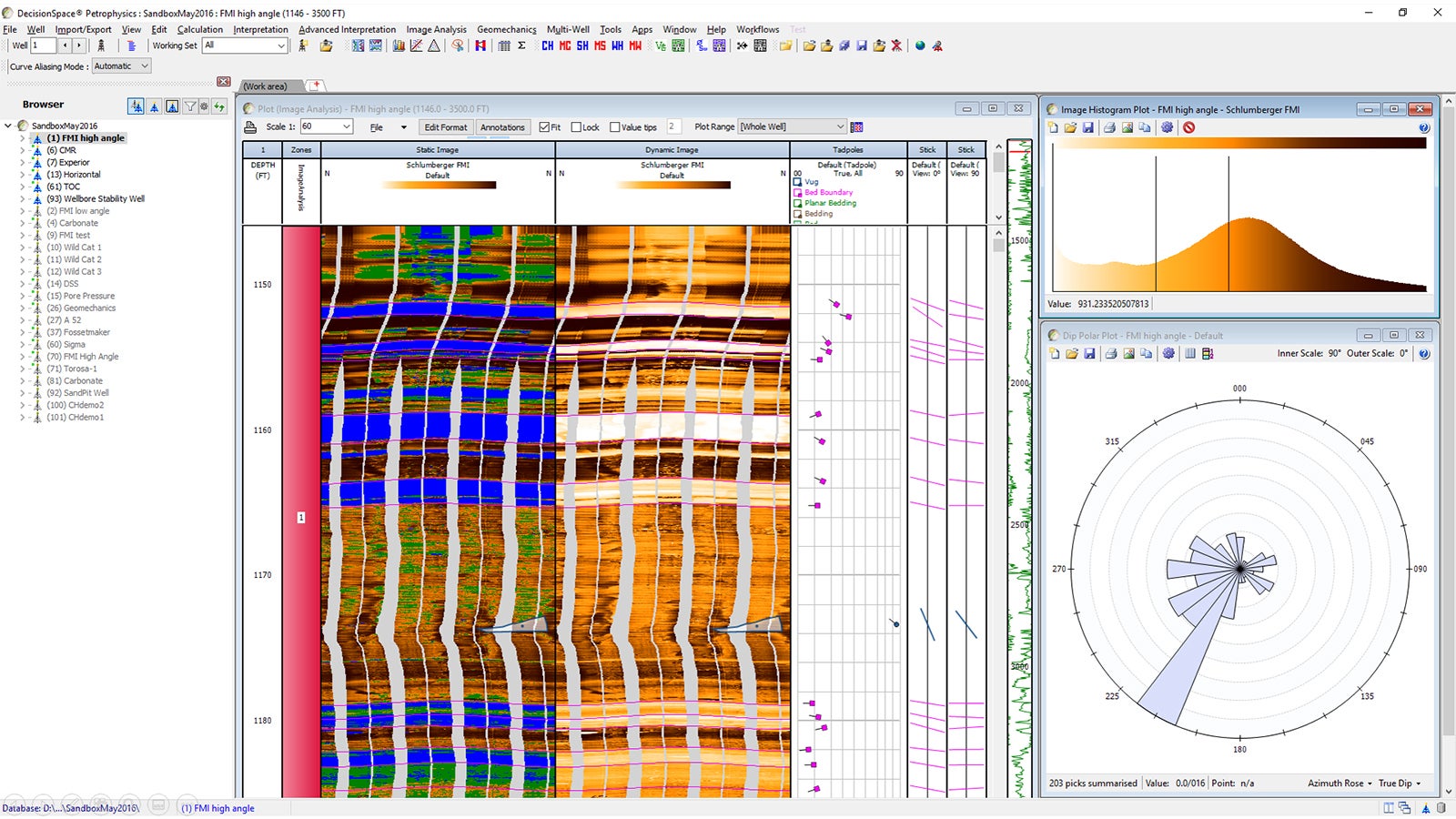Viewport: 1456px width, 819px height.
Task: Click the green Ve toolbar icon
Action: click(x=661, y=45)
